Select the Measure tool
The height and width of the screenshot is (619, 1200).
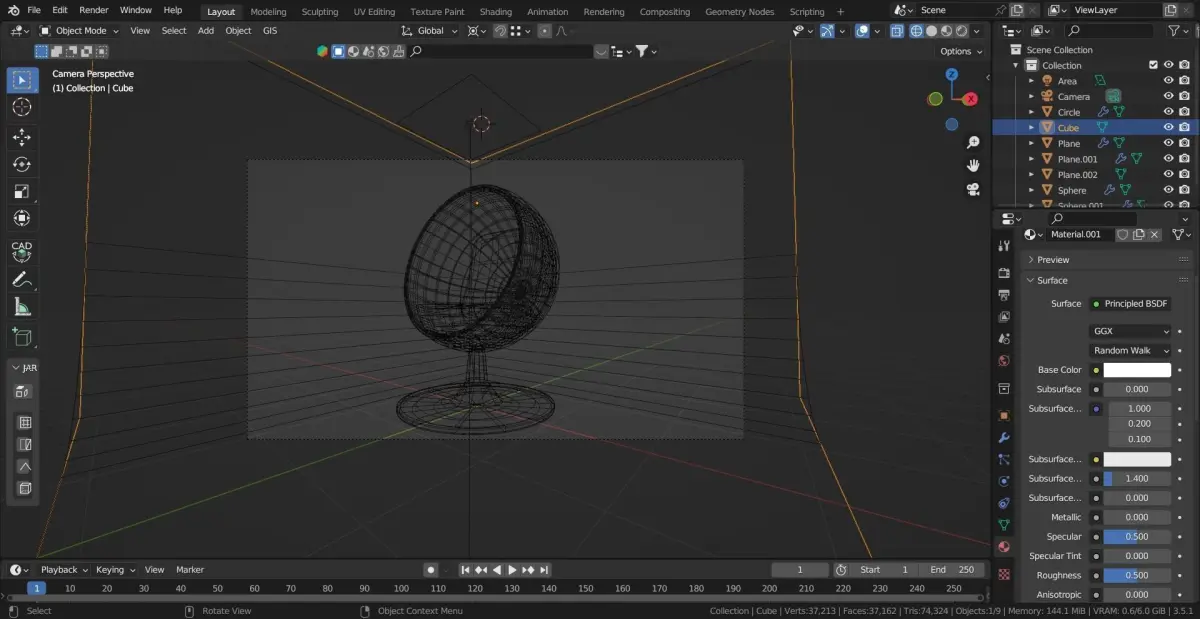pos(22,307)
